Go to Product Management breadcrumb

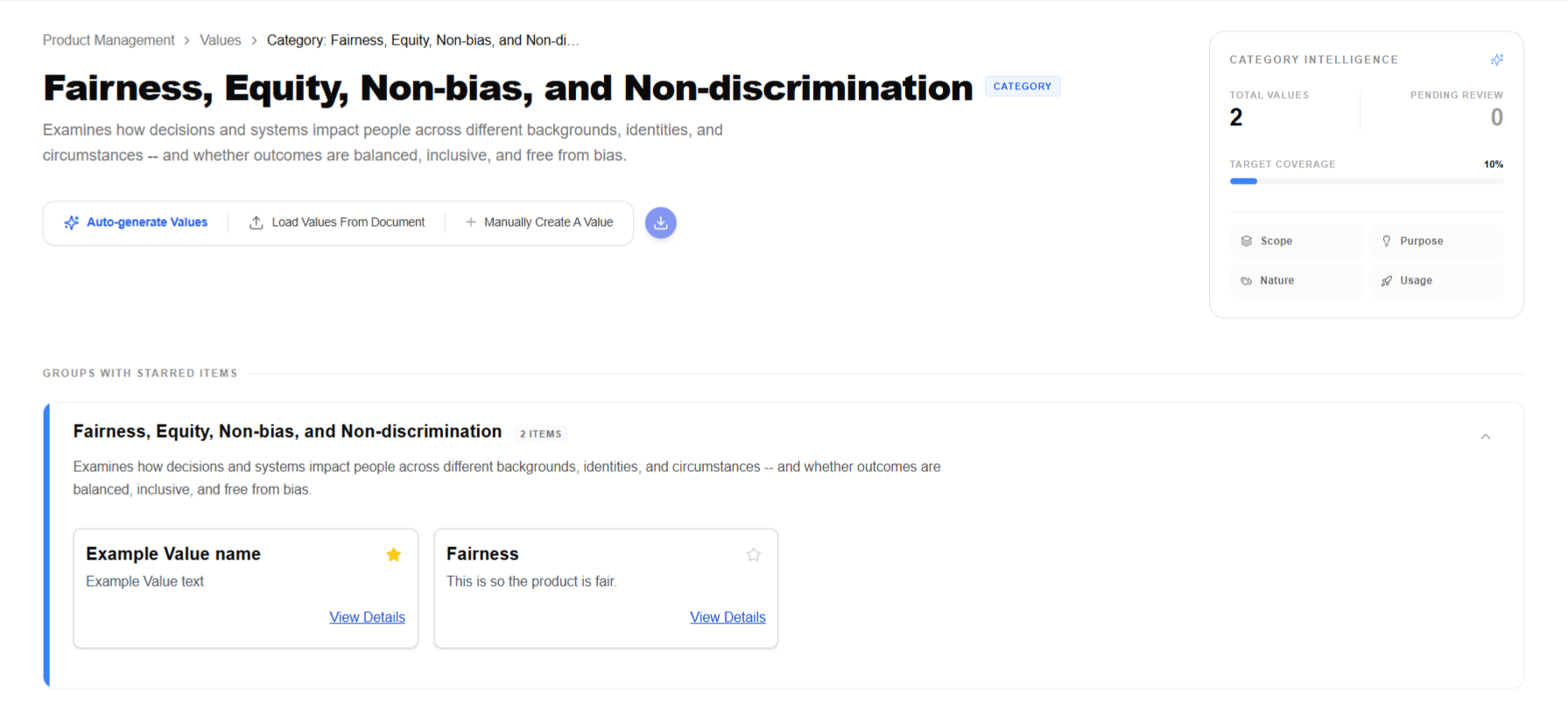tap(109, 40)
